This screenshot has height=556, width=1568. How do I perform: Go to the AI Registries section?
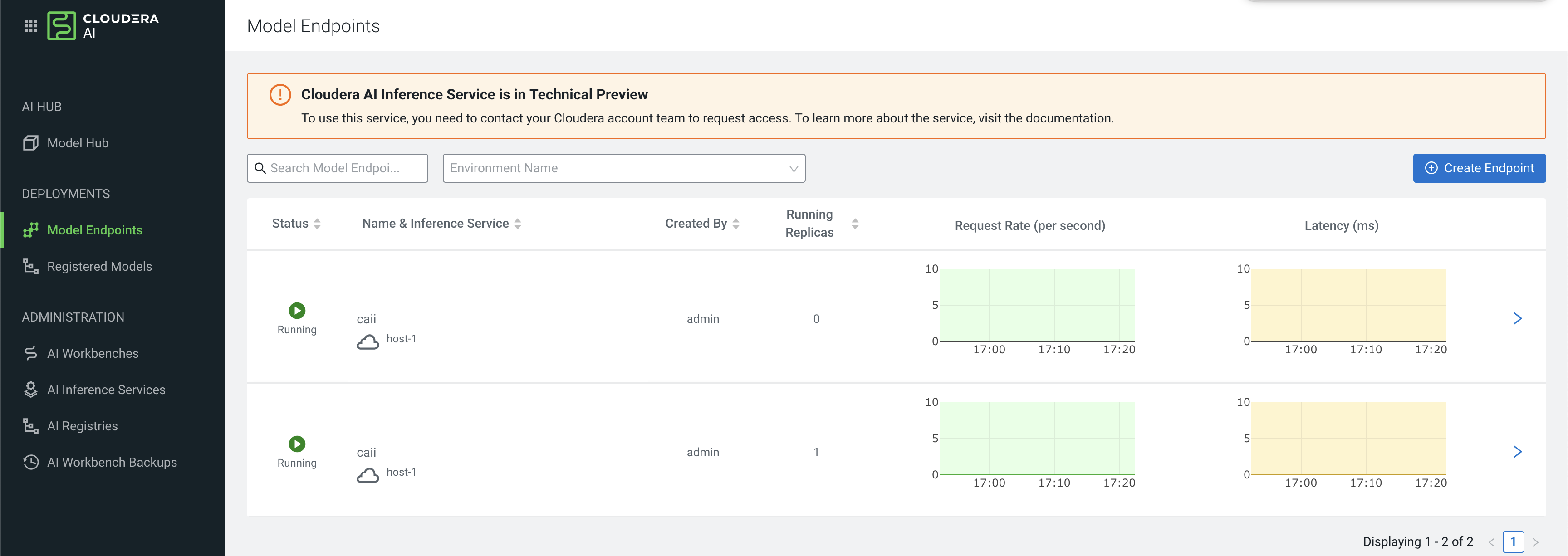pos(82,426)
